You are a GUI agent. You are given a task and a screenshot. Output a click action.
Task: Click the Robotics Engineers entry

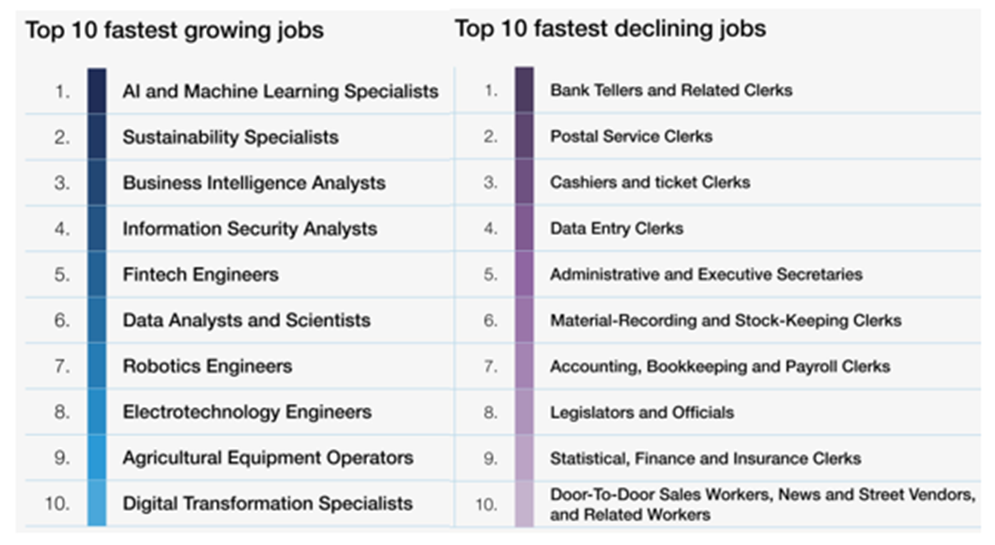[x=208, y=366]
